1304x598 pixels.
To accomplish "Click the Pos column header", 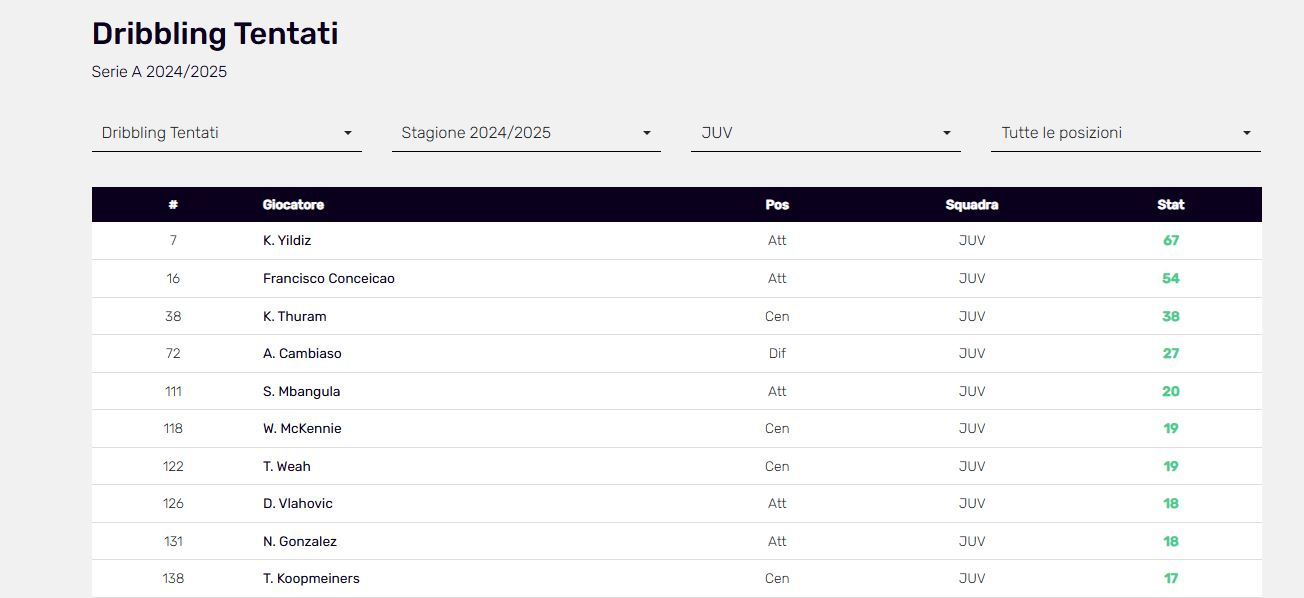I will [777, 204].
